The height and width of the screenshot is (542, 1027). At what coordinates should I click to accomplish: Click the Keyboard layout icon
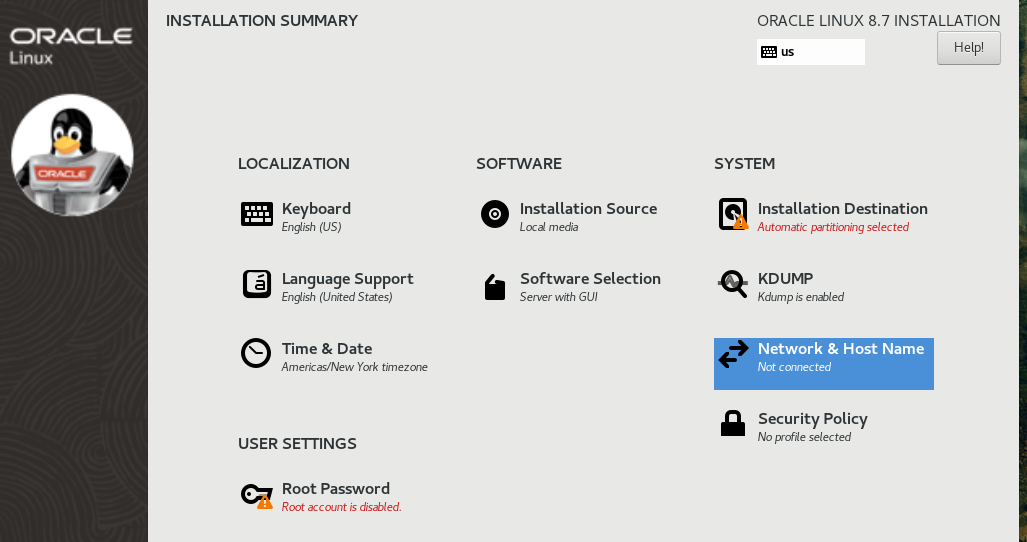pyautogui.click(x=257, y=214)
